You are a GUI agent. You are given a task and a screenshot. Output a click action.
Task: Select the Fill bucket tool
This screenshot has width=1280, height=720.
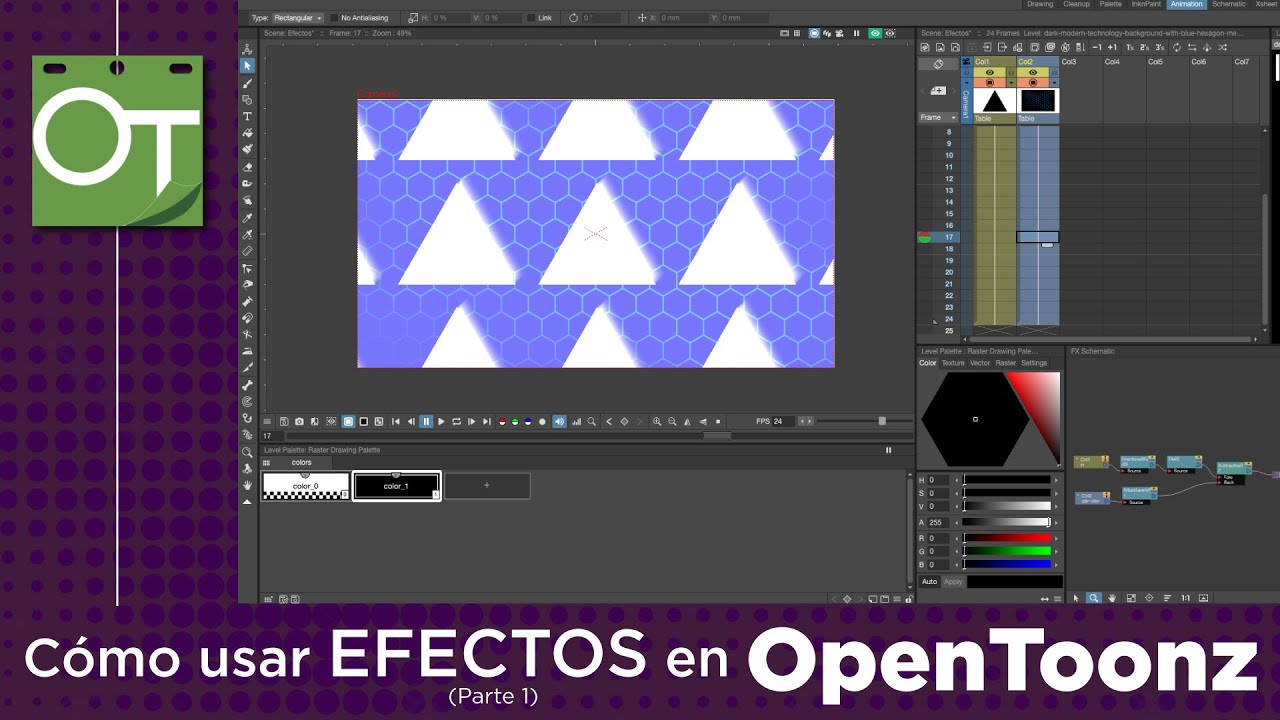247,132
